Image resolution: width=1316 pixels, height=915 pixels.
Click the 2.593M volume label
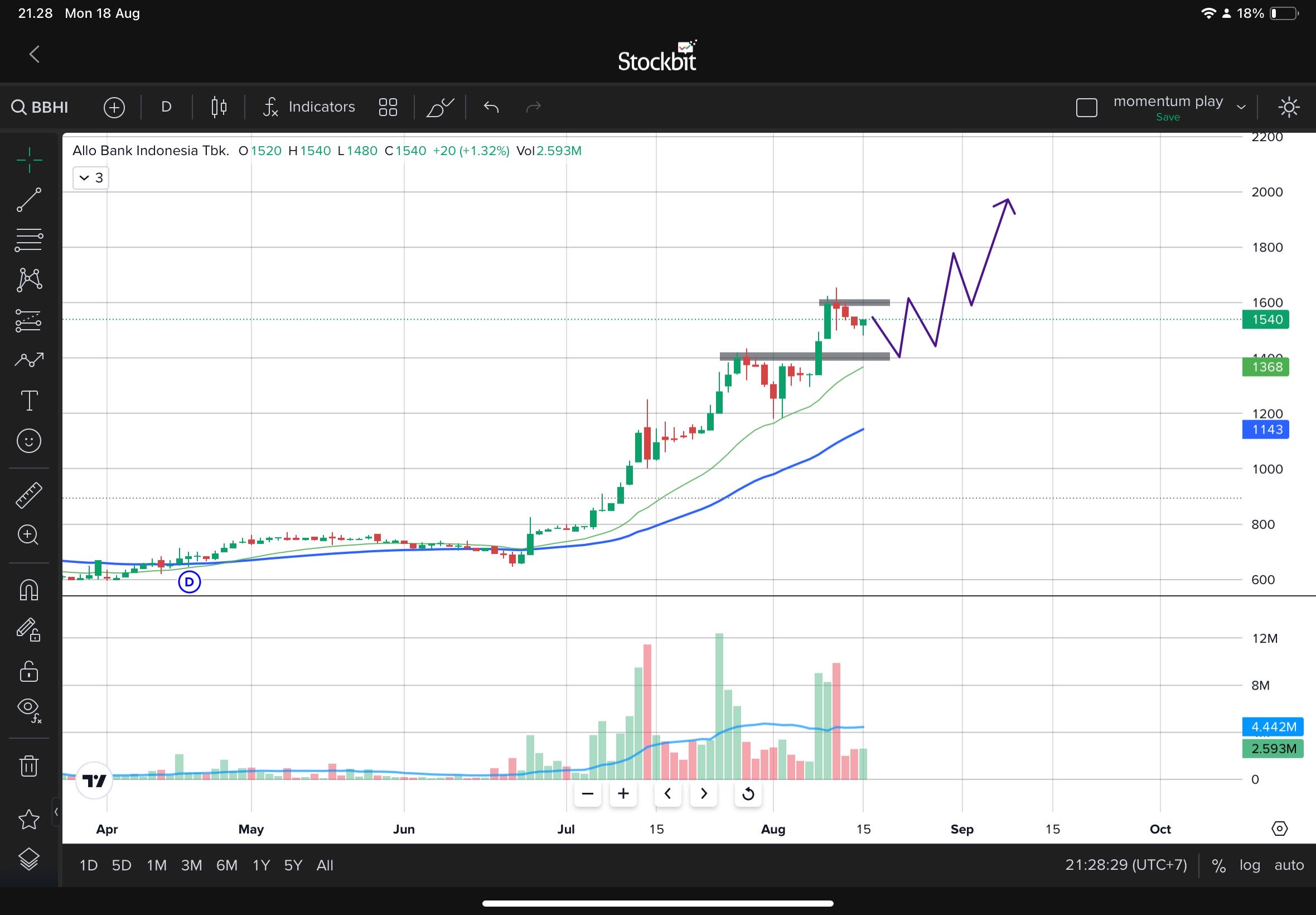(1273, 749)
